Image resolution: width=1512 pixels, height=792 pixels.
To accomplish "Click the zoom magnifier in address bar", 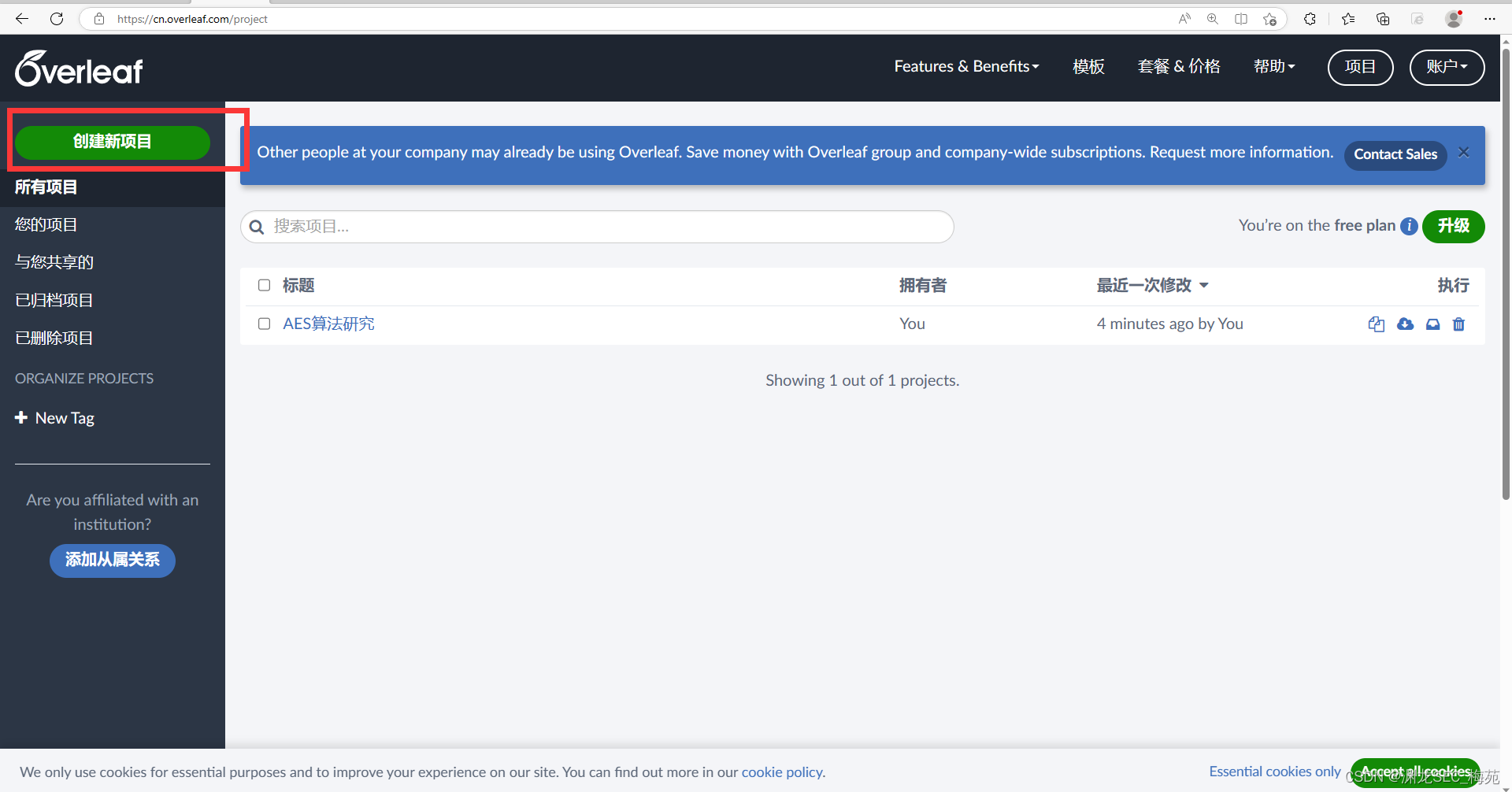I will tap(1213, 19).
